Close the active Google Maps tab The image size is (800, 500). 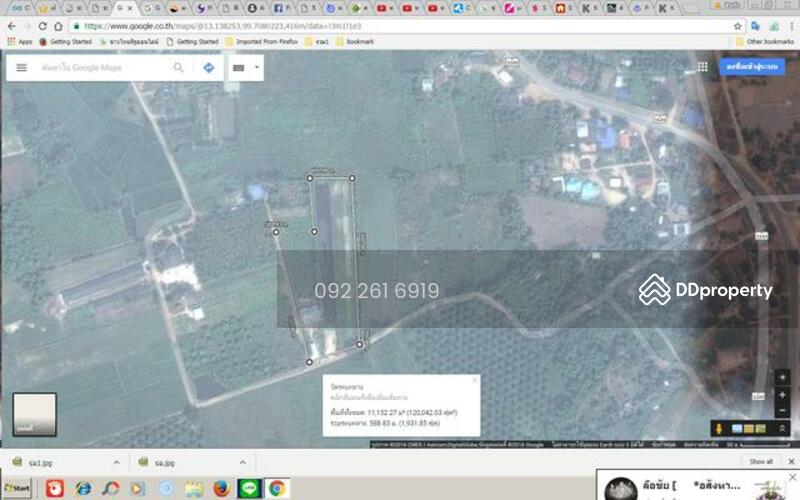(131, 8)
